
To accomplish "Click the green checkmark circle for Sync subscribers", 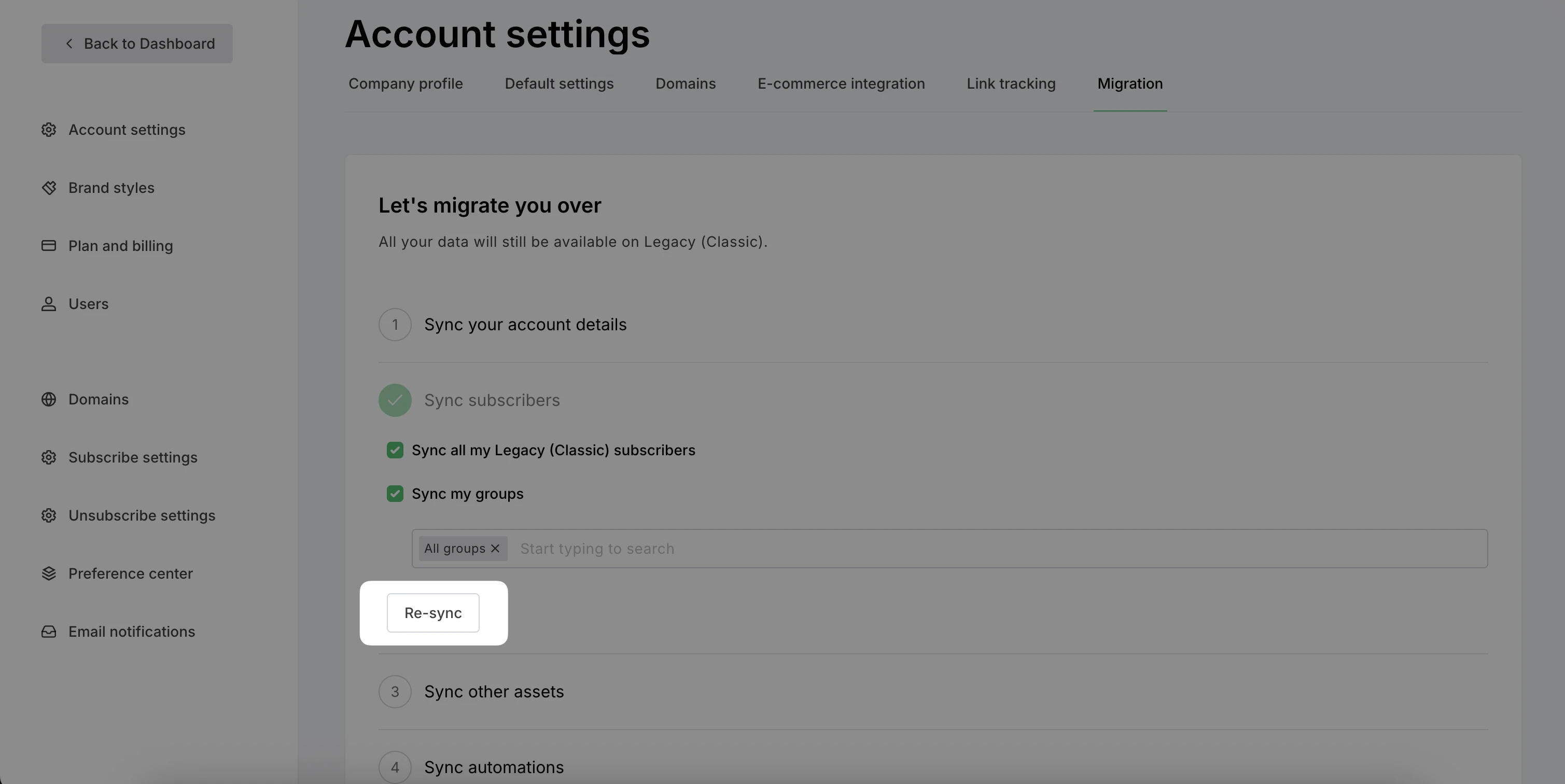I will 395,400.
